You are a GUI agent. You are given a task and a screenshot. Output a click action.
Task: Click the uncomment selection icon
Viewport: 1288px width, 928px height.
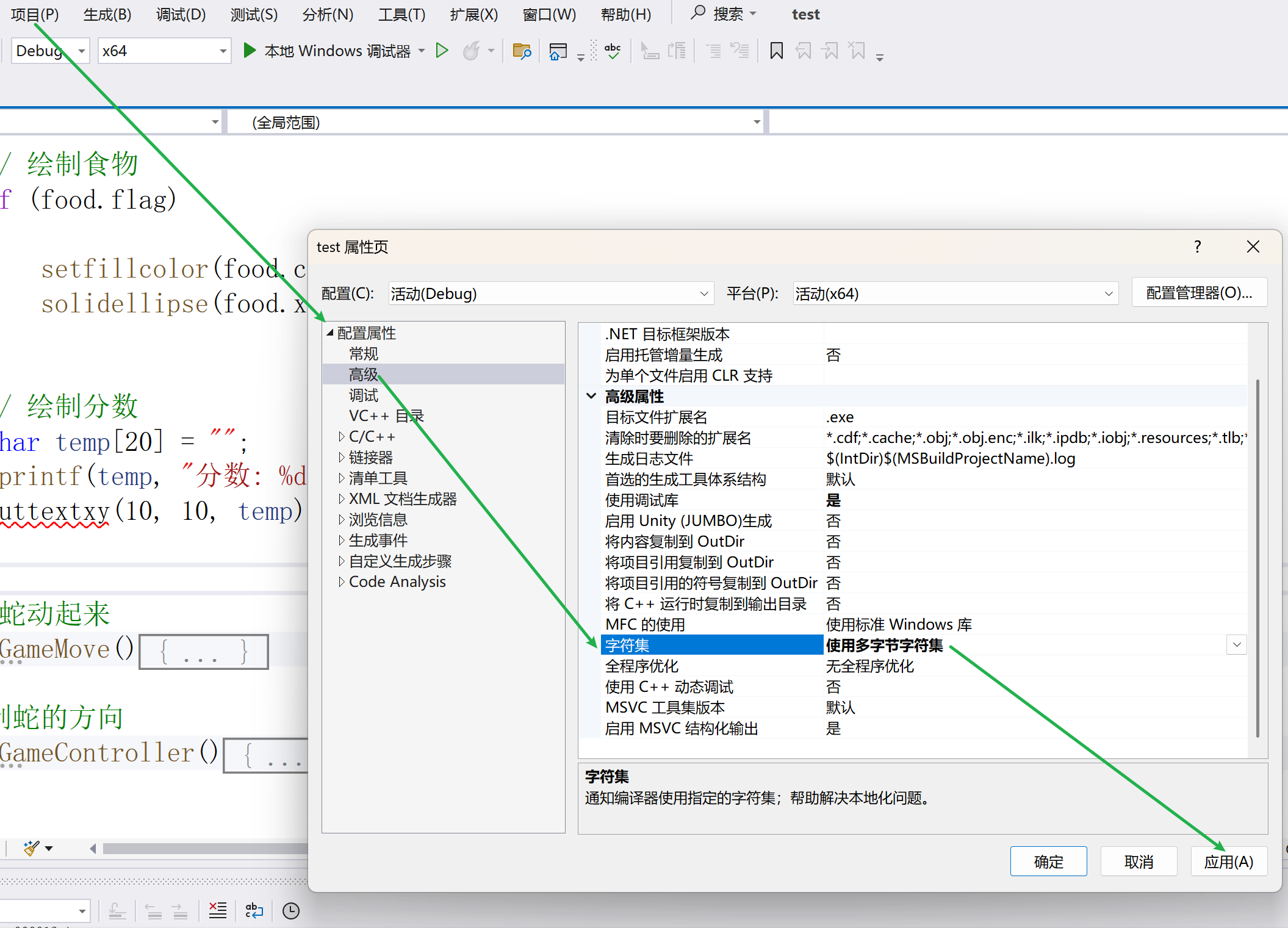pos(739,51)
